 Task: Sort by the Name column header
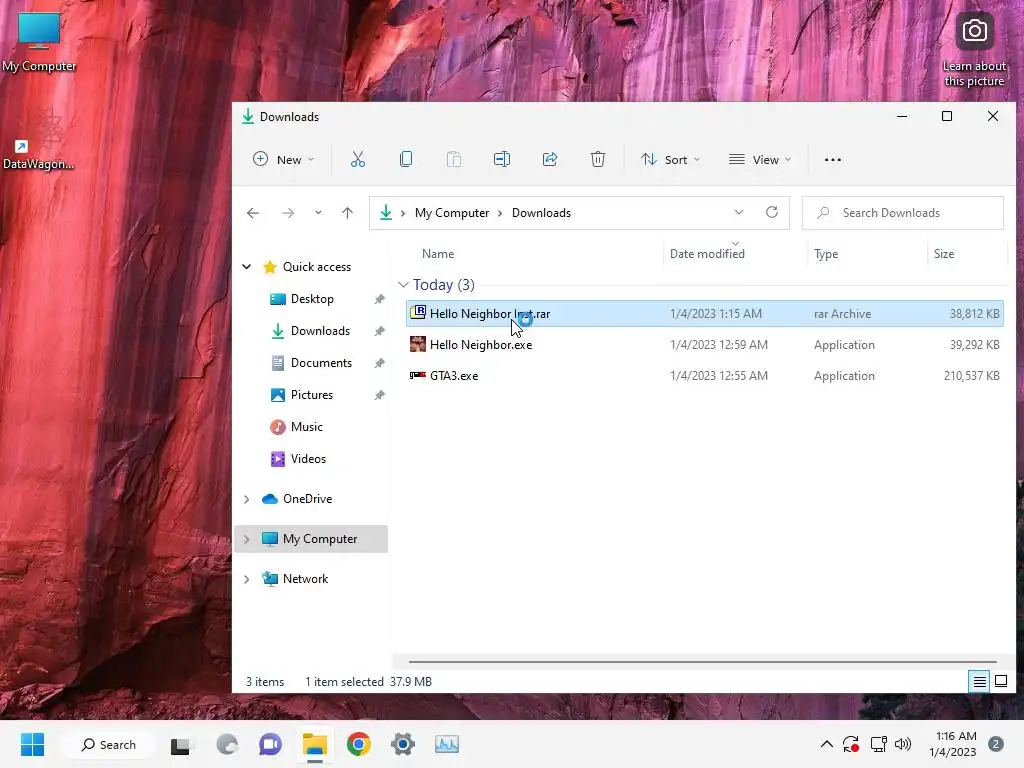438,254
